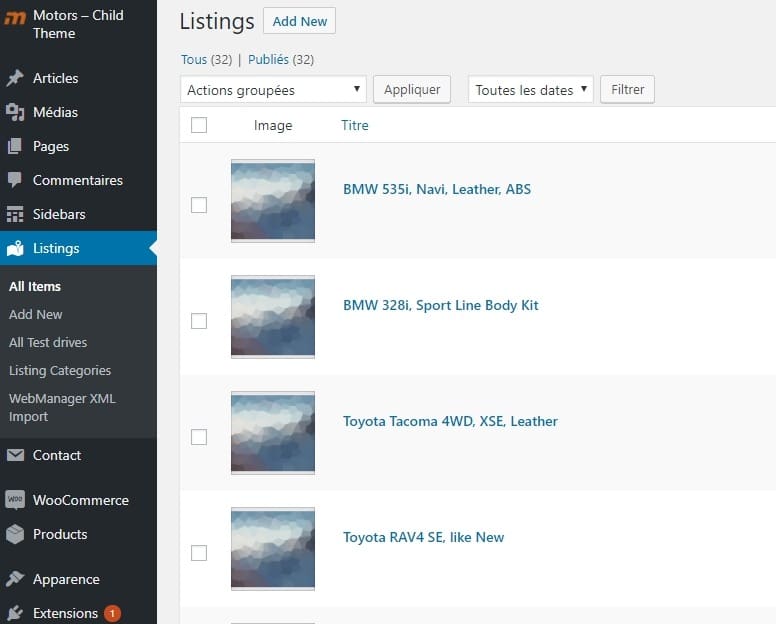Click the Articles pushpin icon

tap(15, 78)
